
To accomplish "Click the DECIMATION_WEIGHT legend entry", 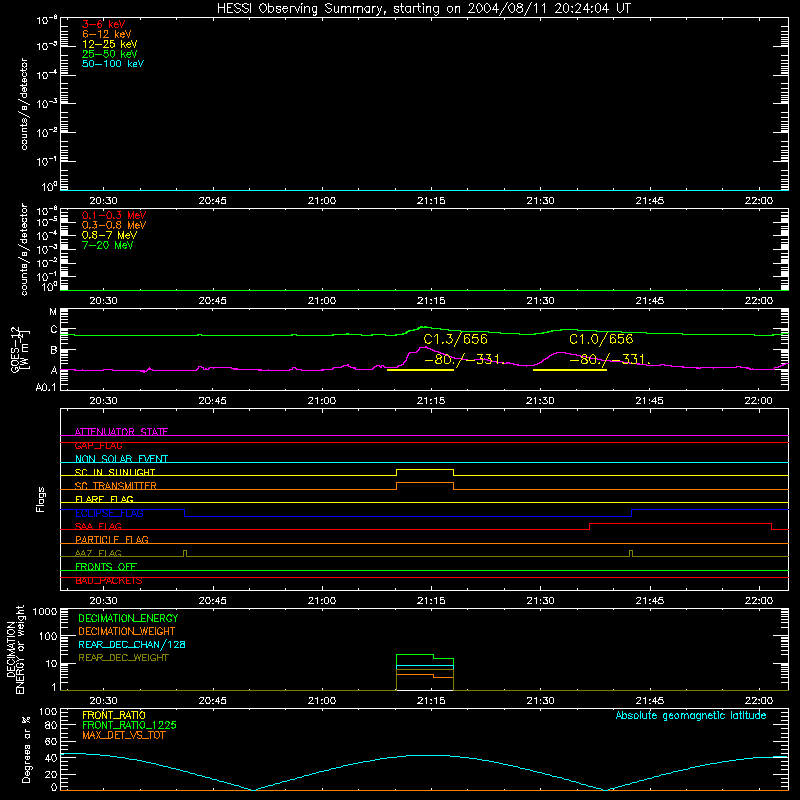I will coord(127,631).
